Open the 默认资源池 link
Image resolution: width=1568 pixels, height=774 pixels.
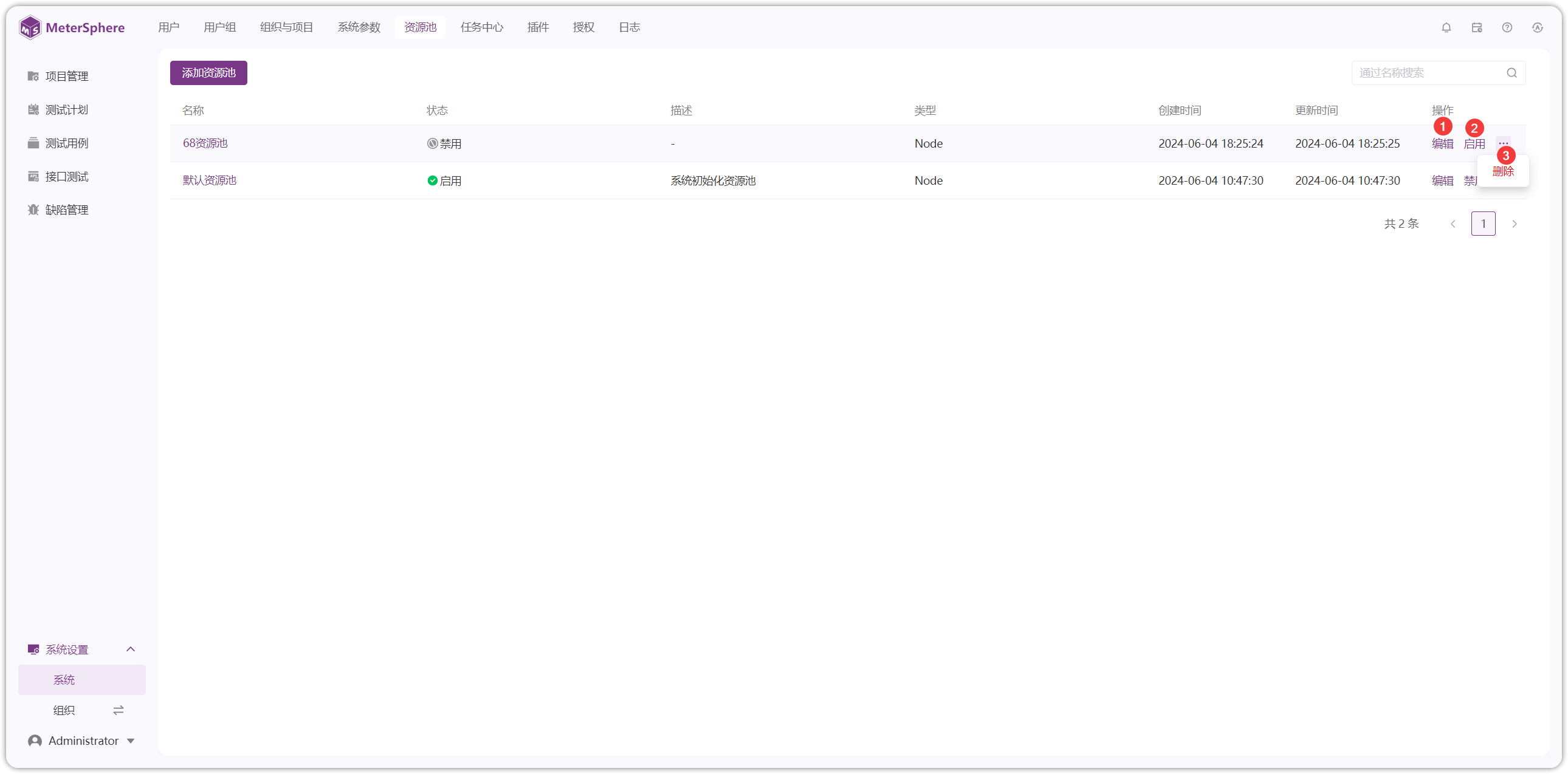pyautogui.click(x=210, y=180)
